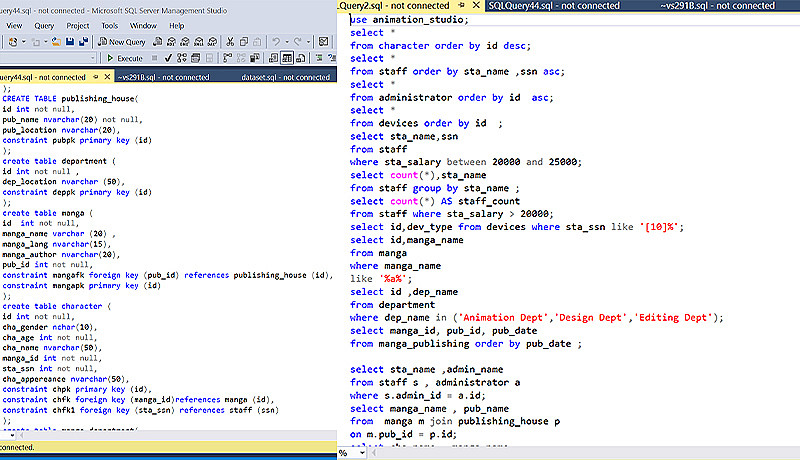Toggle the Results to Grid icon
The image size is (800, 460).
pyautogui.click(x=287, y=58)
